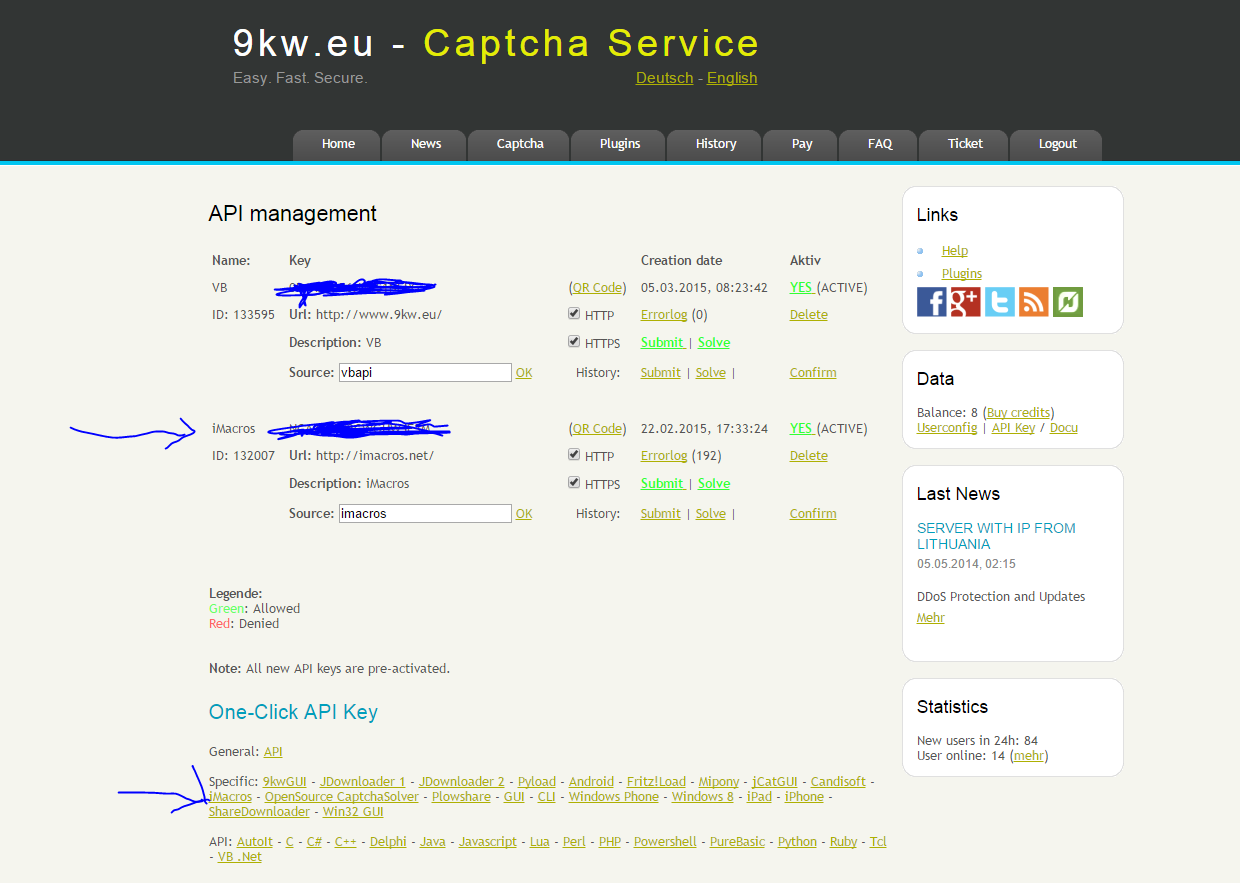
Task: Select Windows Phone one-click key
Action: (614, 797)
